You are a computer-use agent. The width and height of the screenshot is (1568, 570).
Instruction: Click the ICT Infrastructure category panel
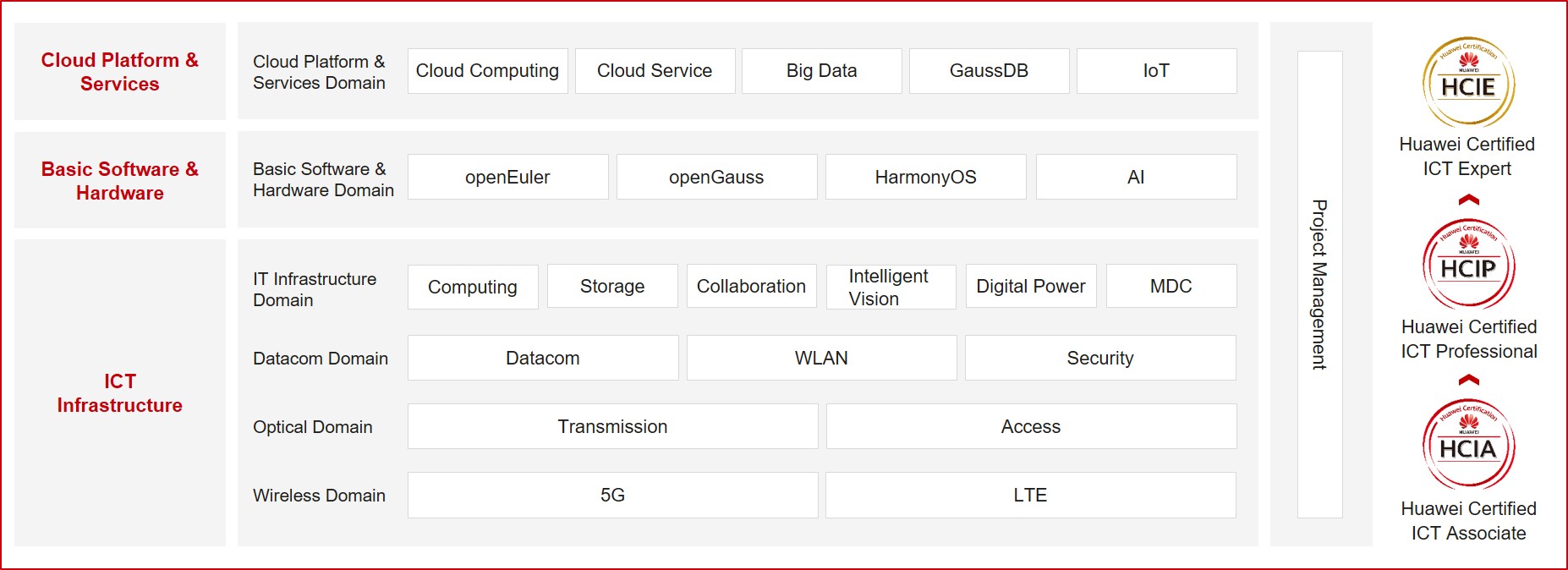(120, 392)
